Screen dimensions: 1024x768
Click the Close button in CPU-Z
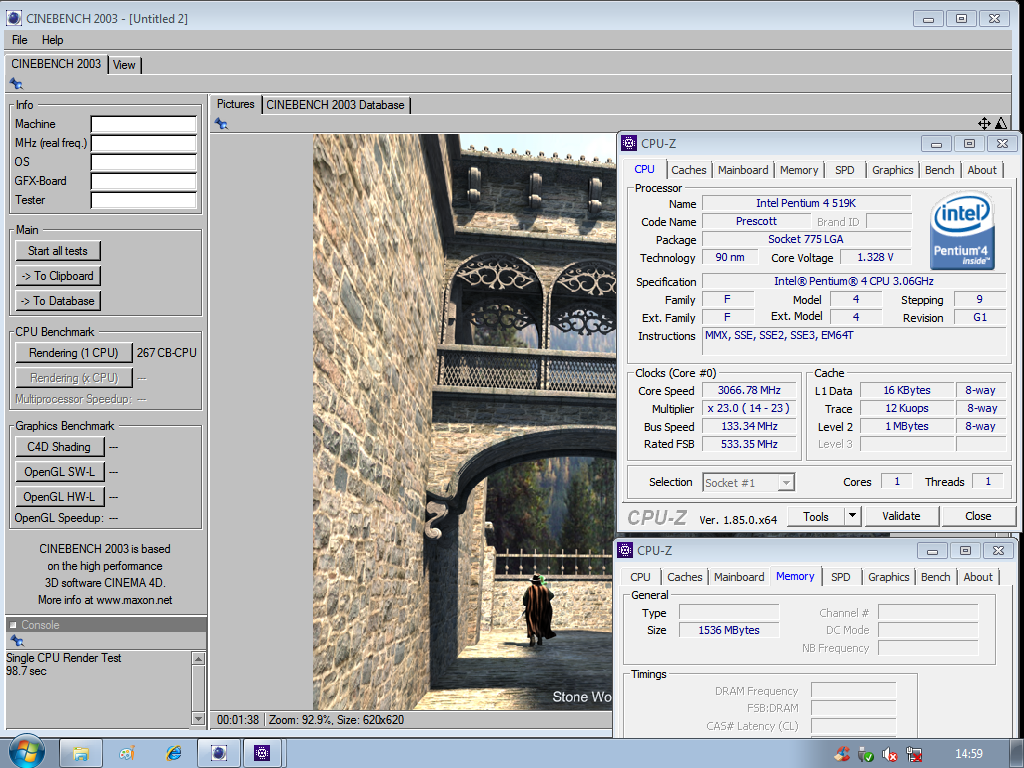tap(978, 516)
